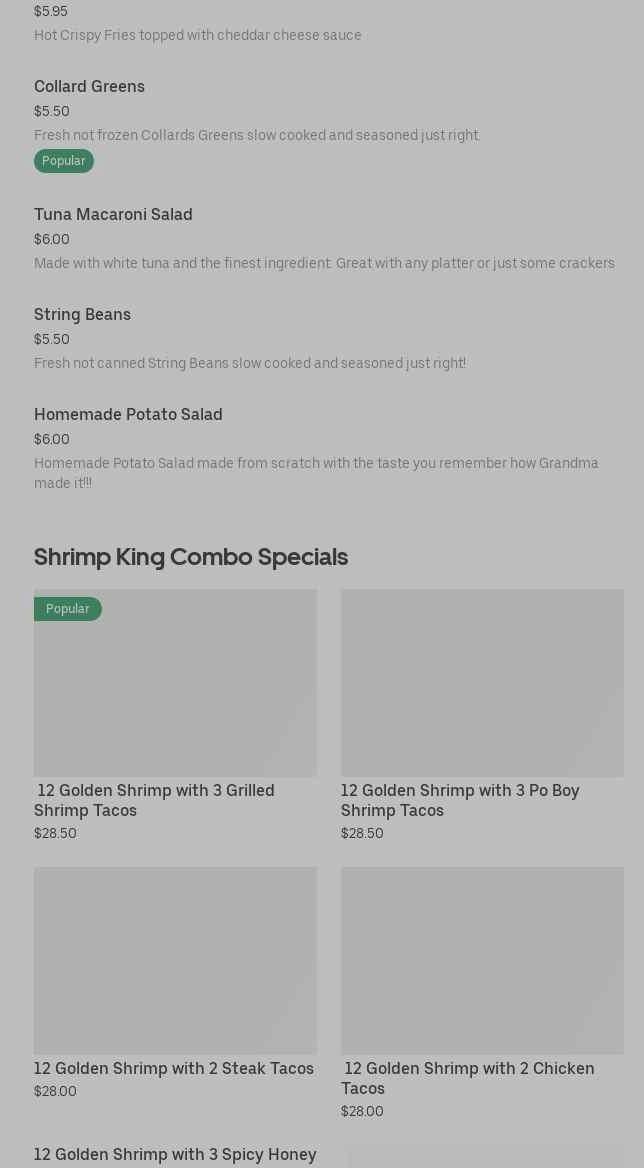The width and height of the screenshot is (644, 1168).
Task: Click the $6.00 price under Tuna Macaroni Salad
Action: (x=52, y=239)
